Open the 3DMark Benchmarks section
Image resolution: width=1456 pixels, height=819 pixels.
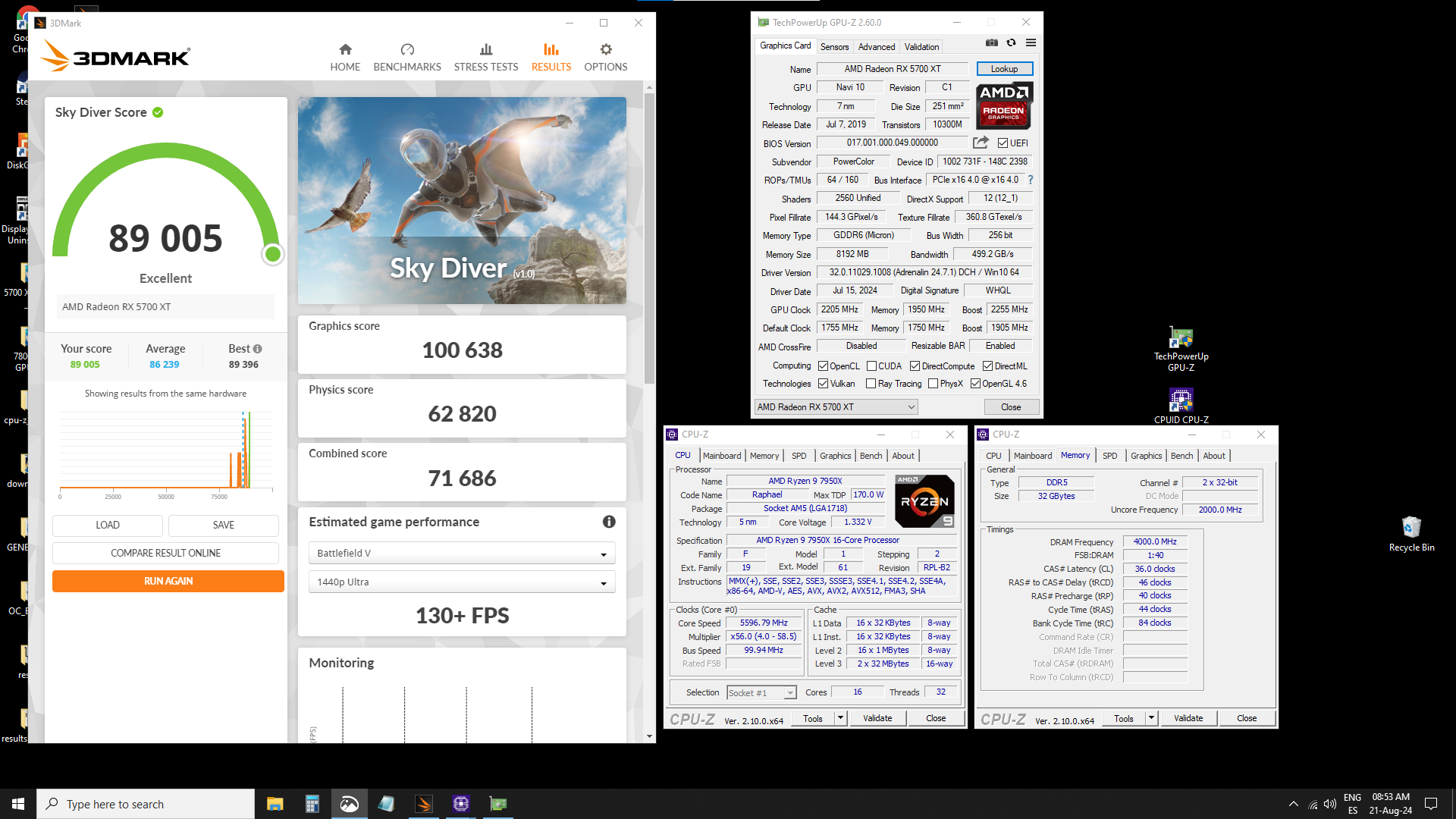[407, 58]
